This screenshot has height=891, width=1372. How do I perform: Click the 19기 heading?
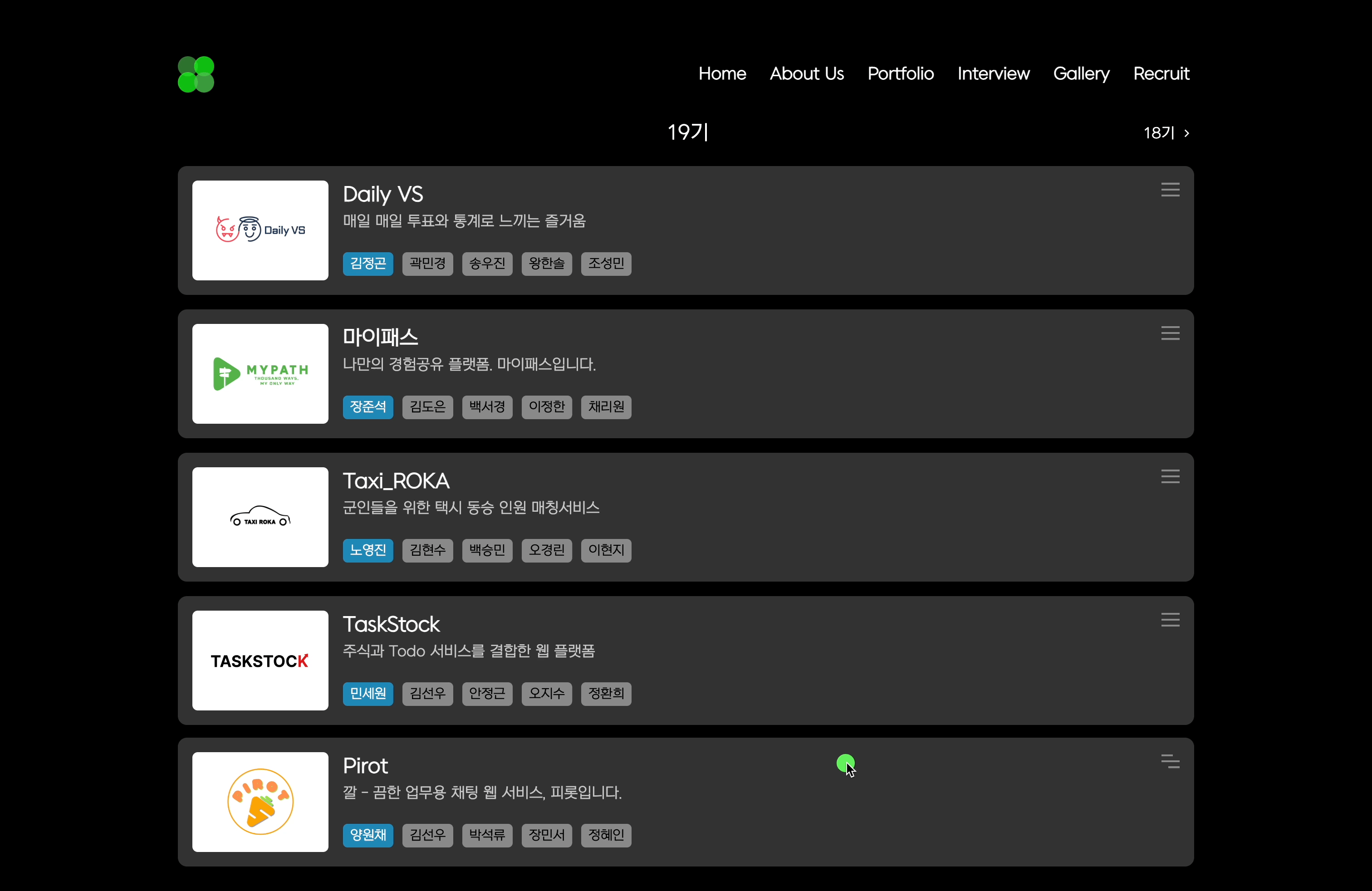(x=688, y=132)
